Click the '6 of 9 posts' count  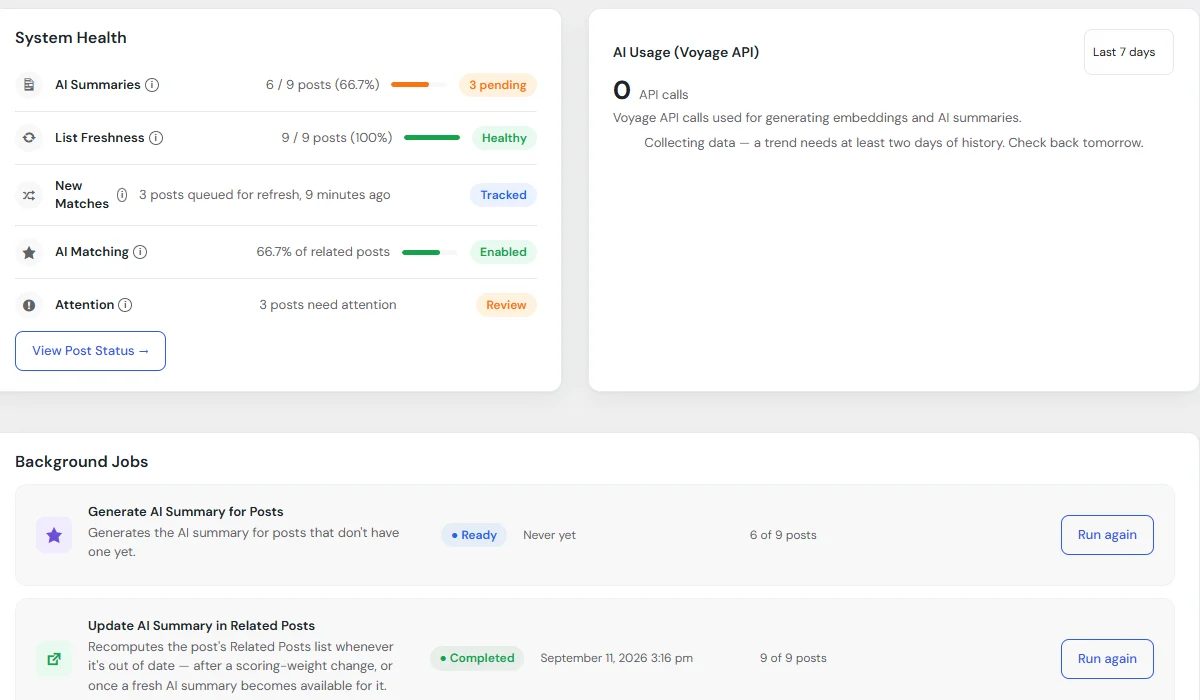click(x=783, y=535)
